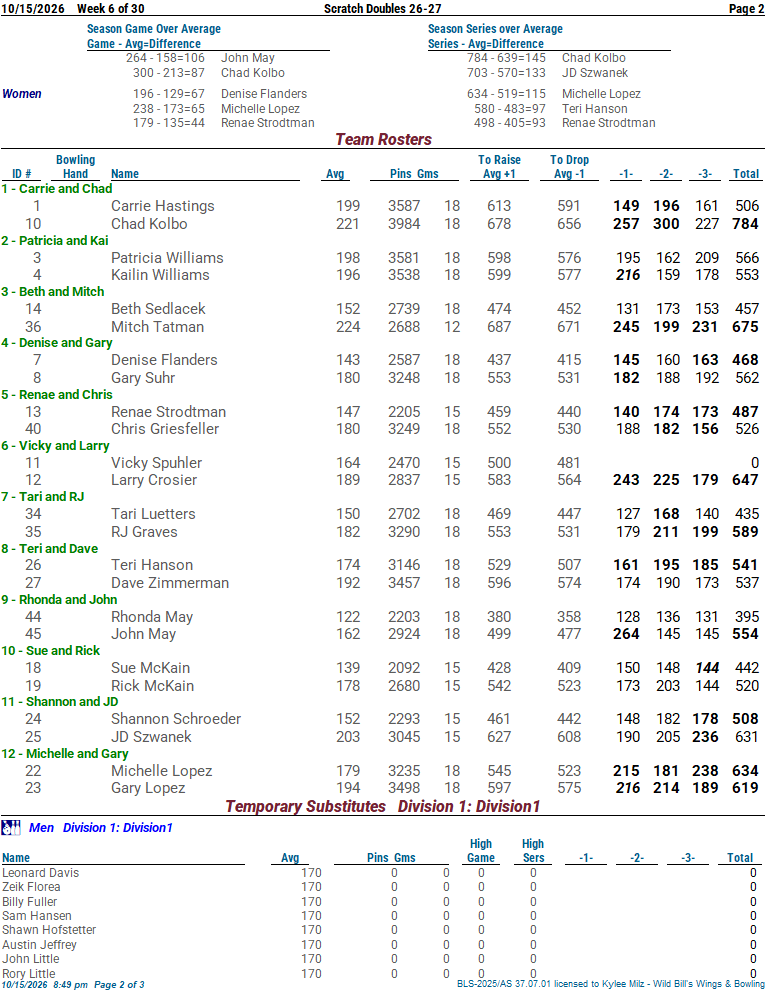Click roster name Rick McKain
Screen dimensions: 768x991
(152, 686)
